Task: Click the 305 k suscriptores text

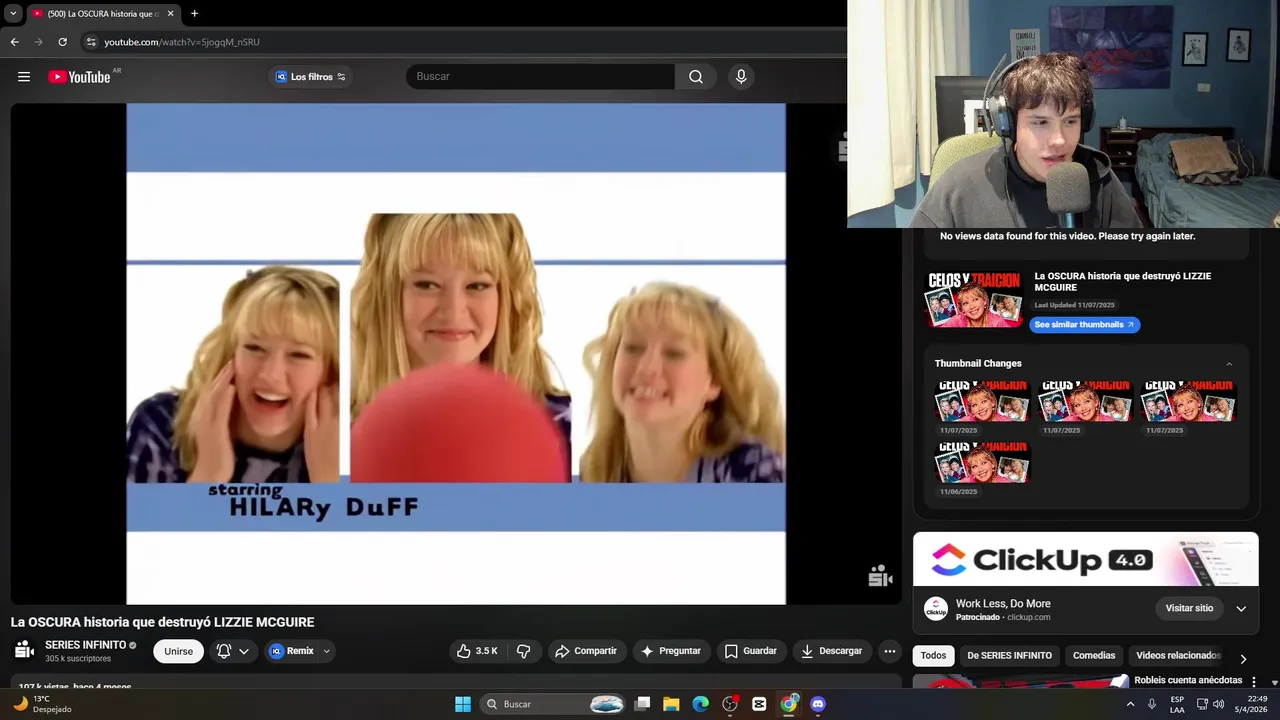Action: (x=78, y=659)
